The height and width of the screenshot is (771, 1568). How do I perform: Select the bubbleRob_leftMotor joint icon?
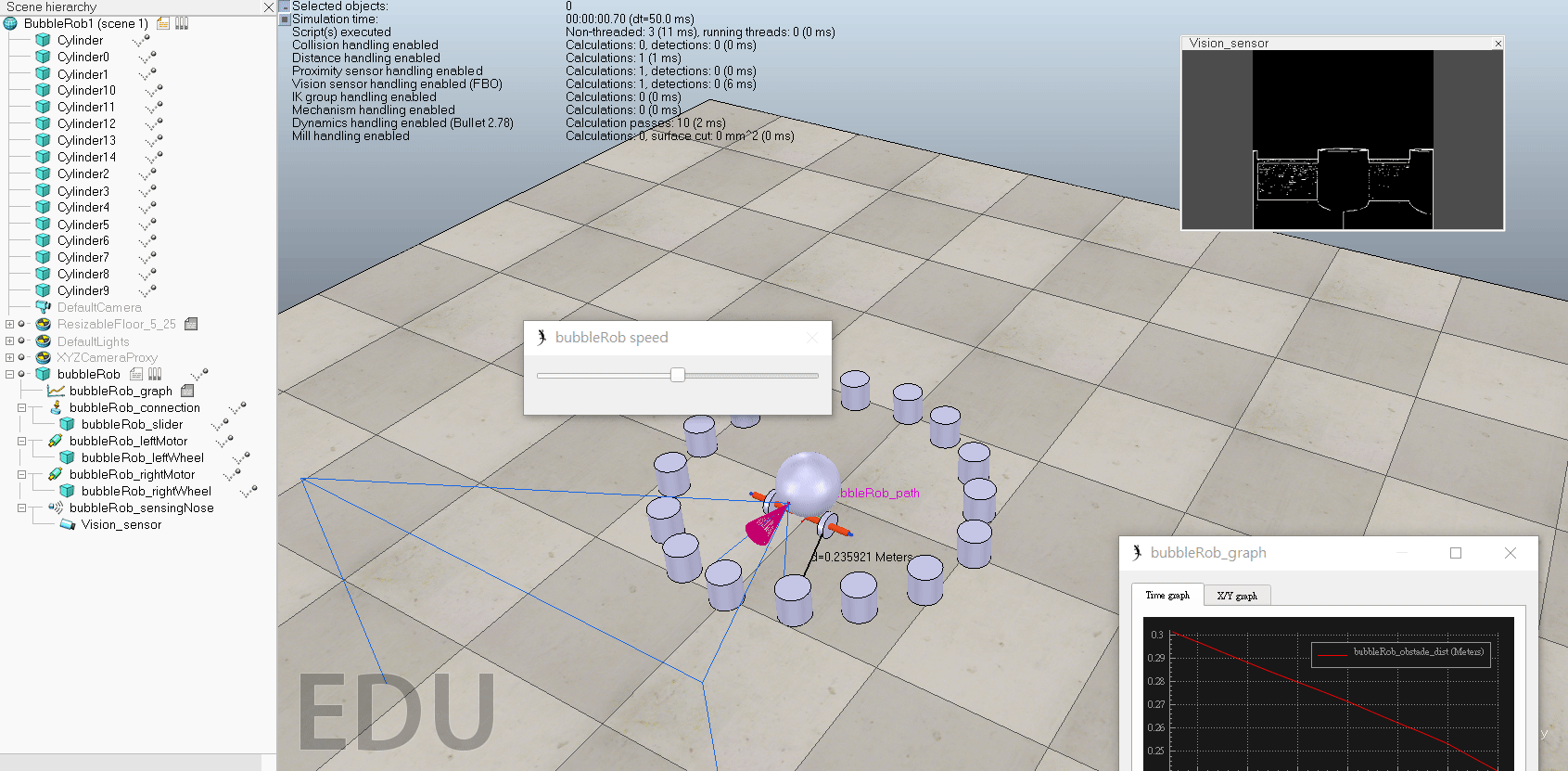(x=56, y=441)
